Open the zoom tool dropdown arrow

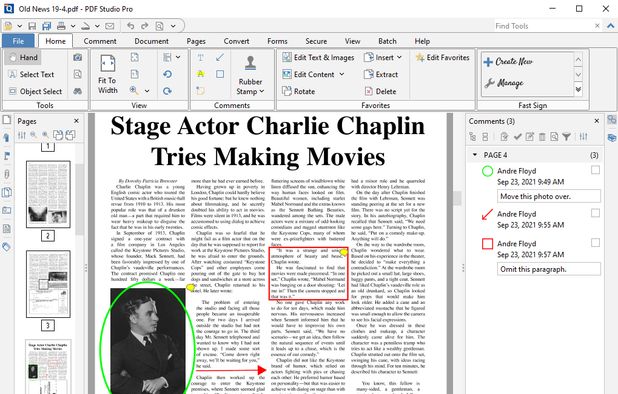(x=147, y=91)
